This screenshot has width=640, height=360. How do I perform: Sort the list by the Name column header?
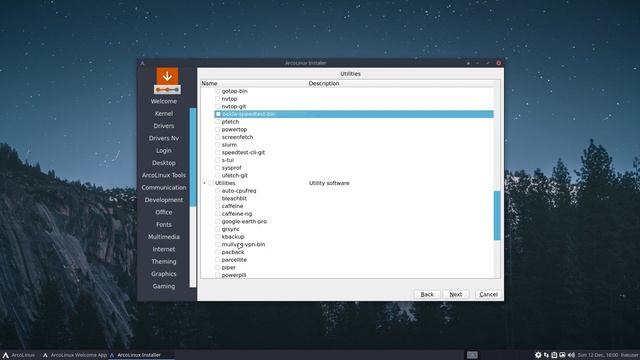254,83
